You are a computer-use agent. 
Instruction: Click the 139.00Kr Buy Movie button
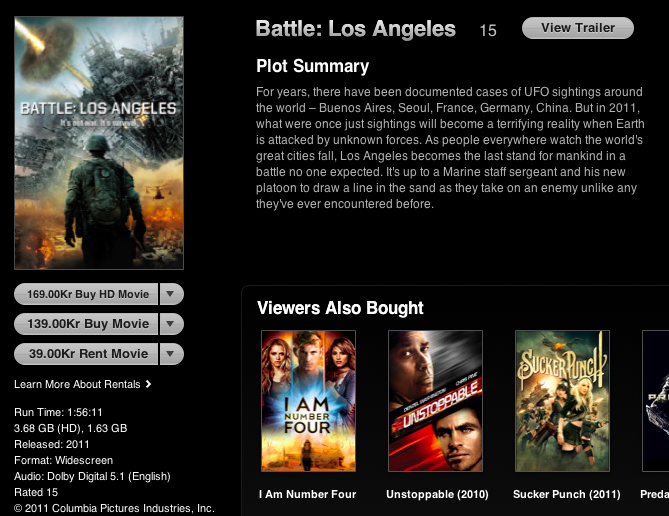click(86, 324)
